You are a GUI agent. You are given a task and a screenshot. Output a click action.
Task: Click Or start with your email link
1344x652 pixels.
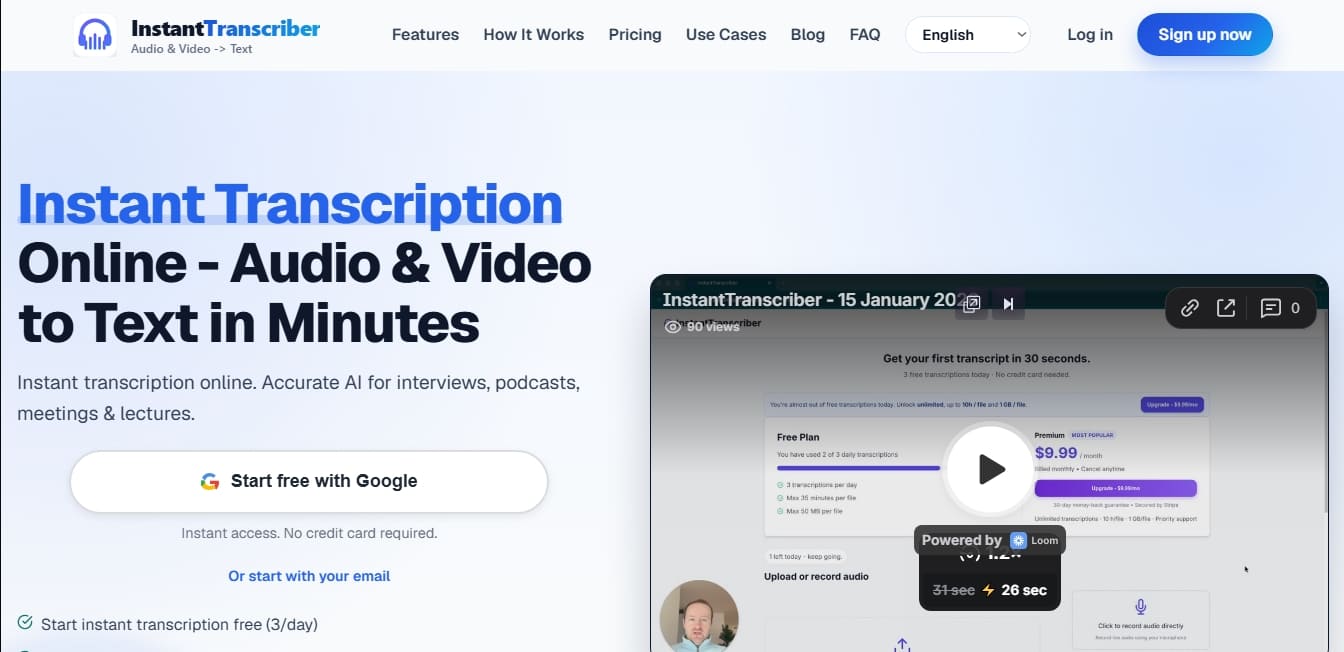click(x=309, y=576)
